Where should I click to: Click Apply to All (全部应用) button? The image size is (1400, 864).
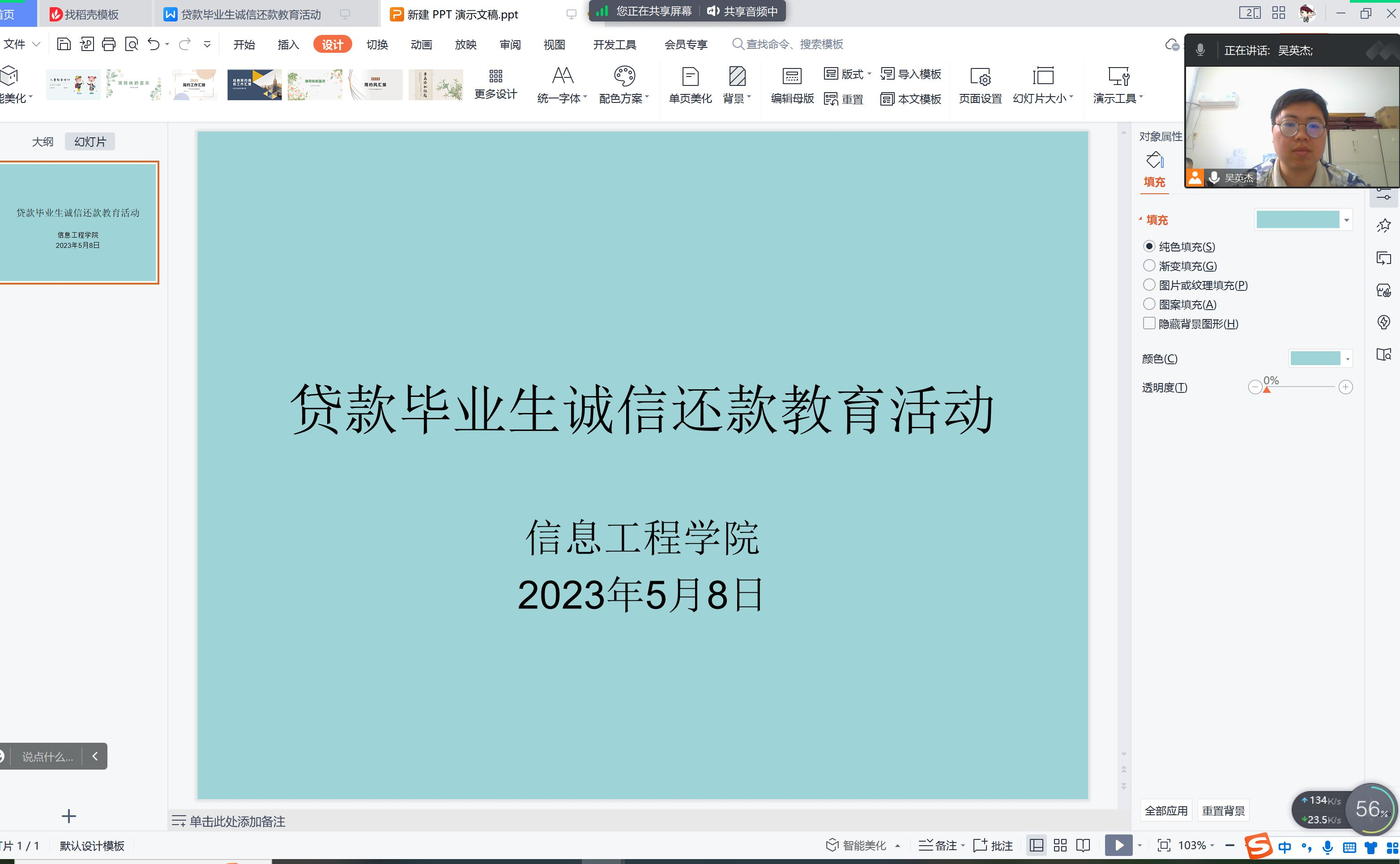(1166, 810)
